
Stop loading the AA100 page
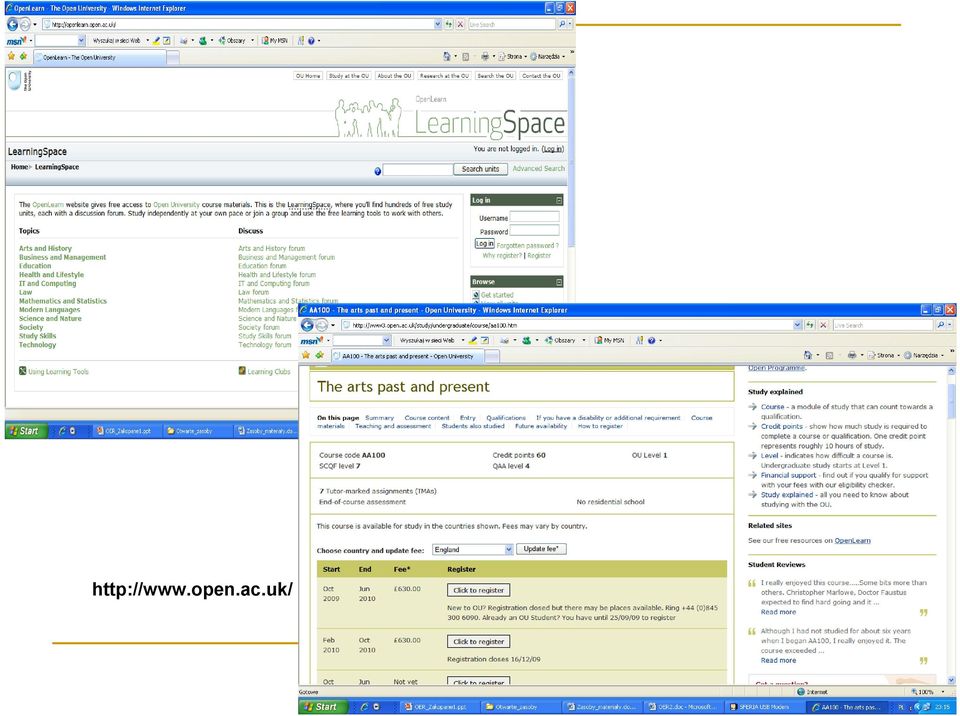pyautogui.click(x=824, y=325)
